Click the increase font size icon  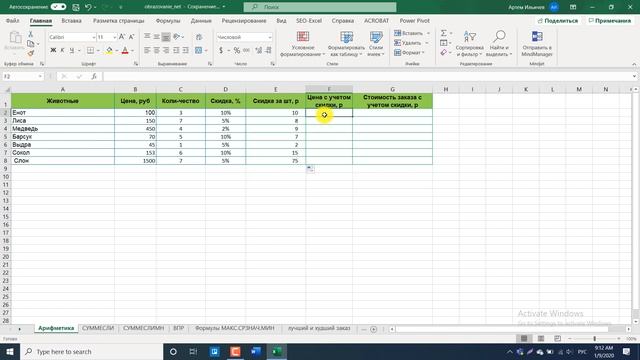[122, 37]
